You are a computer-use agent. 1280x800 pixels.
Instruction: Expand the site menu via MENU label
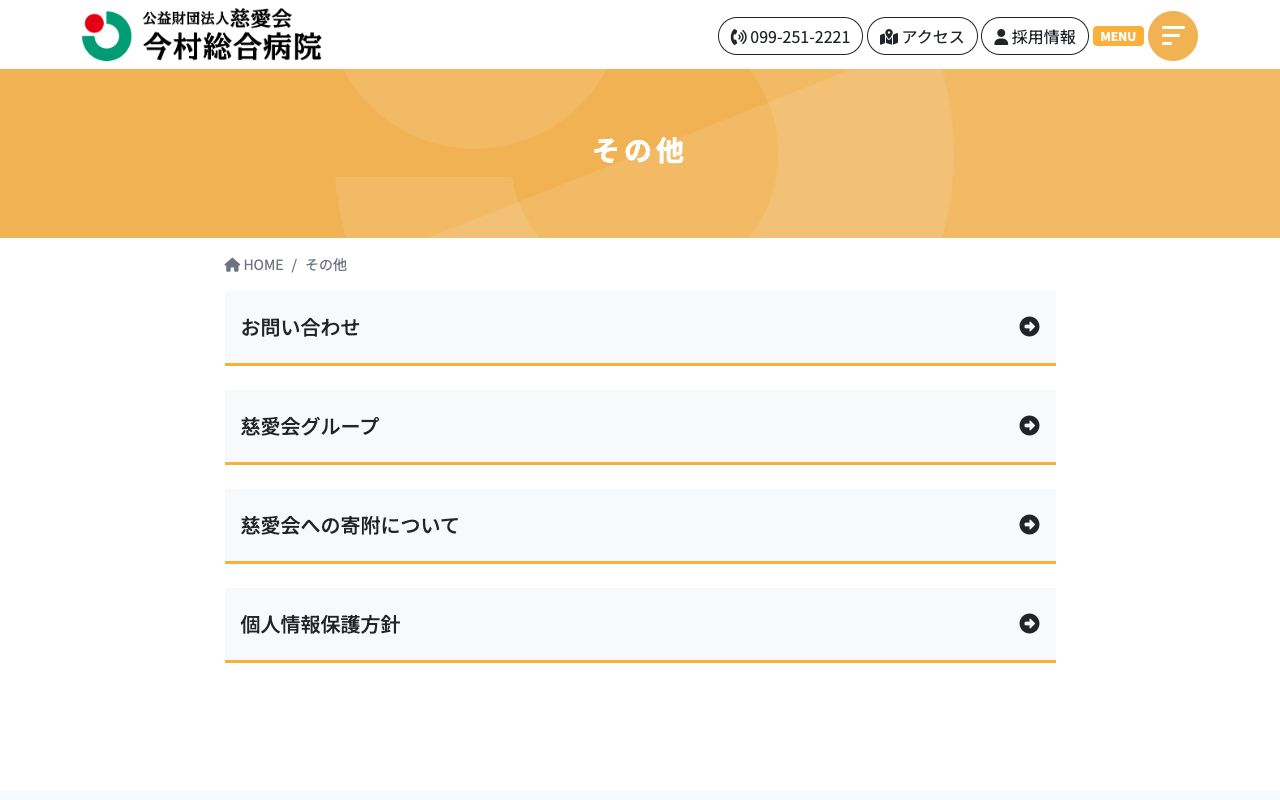1118,36
